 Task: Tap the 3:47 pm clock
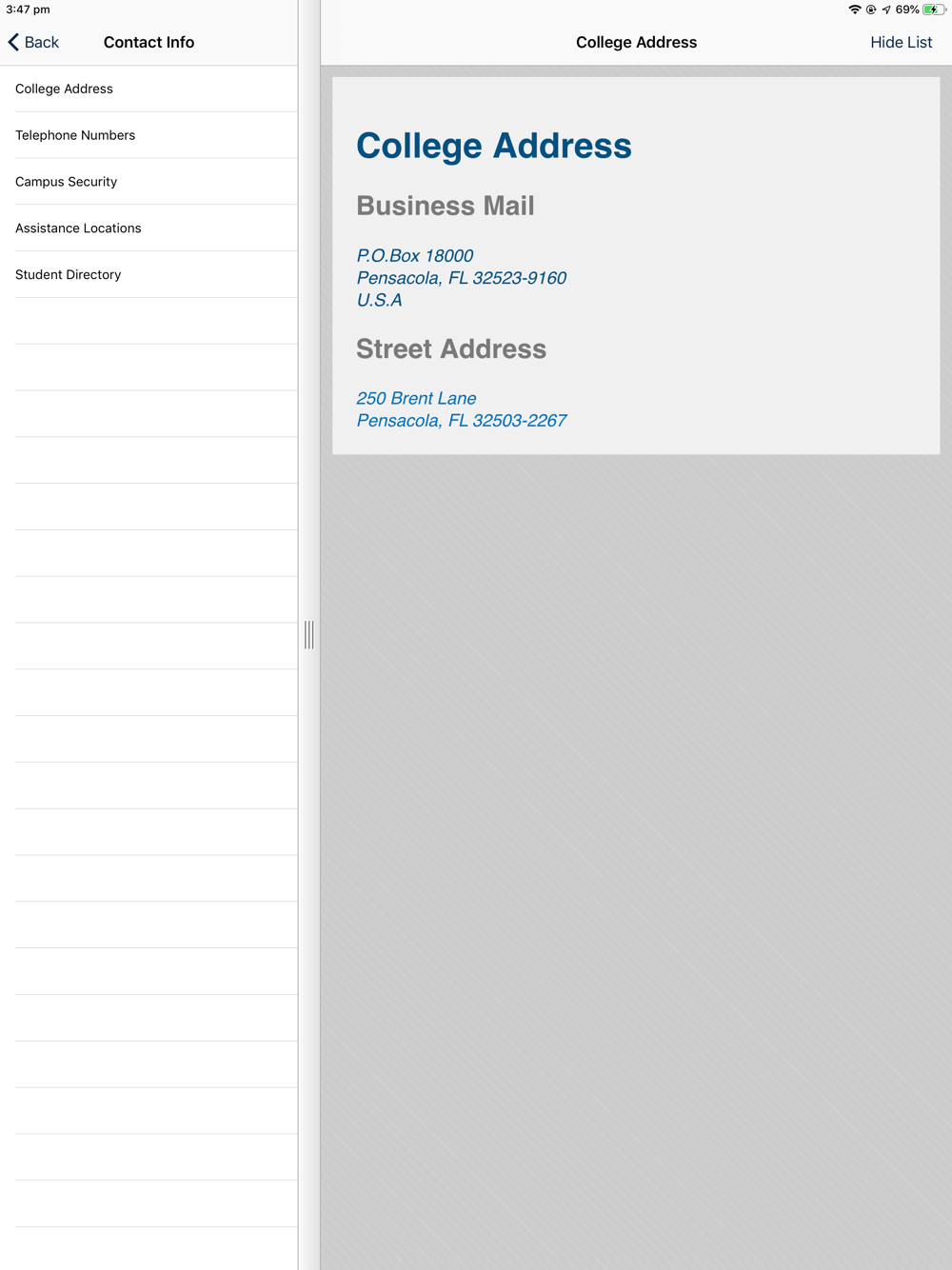[x=29, y=10]
